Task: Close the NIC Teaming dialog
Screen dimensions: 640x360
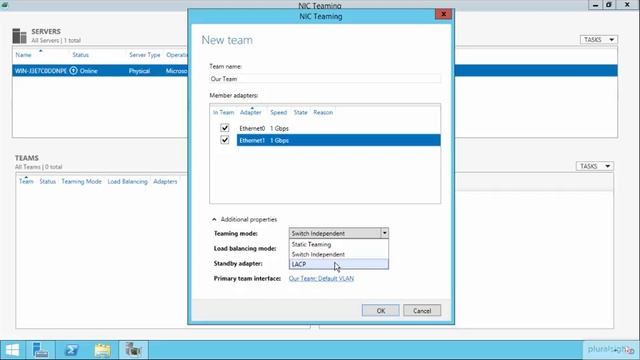Action: click(x=443, y=14)
